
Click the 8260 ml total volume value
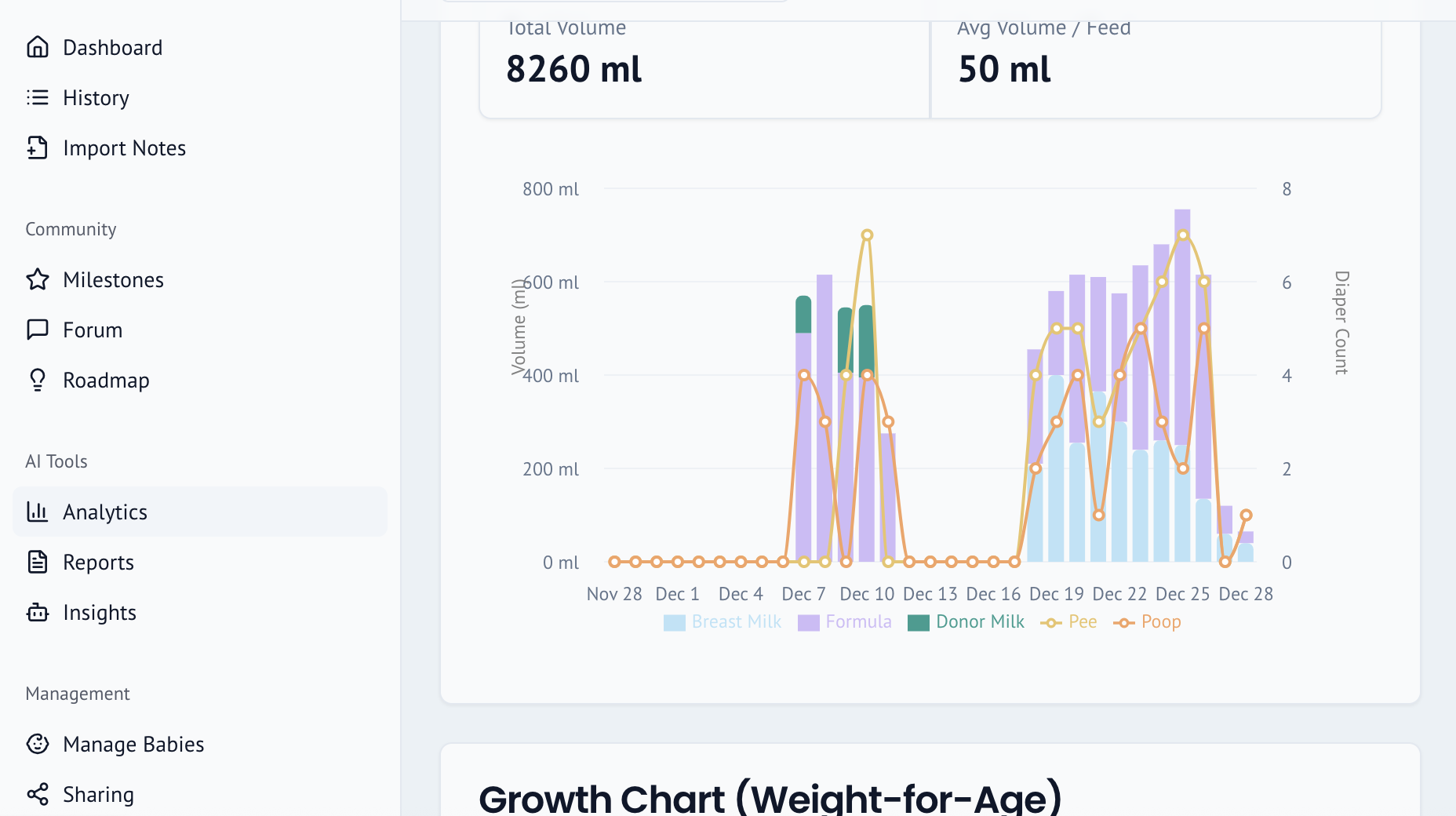[x=574, y=69]
